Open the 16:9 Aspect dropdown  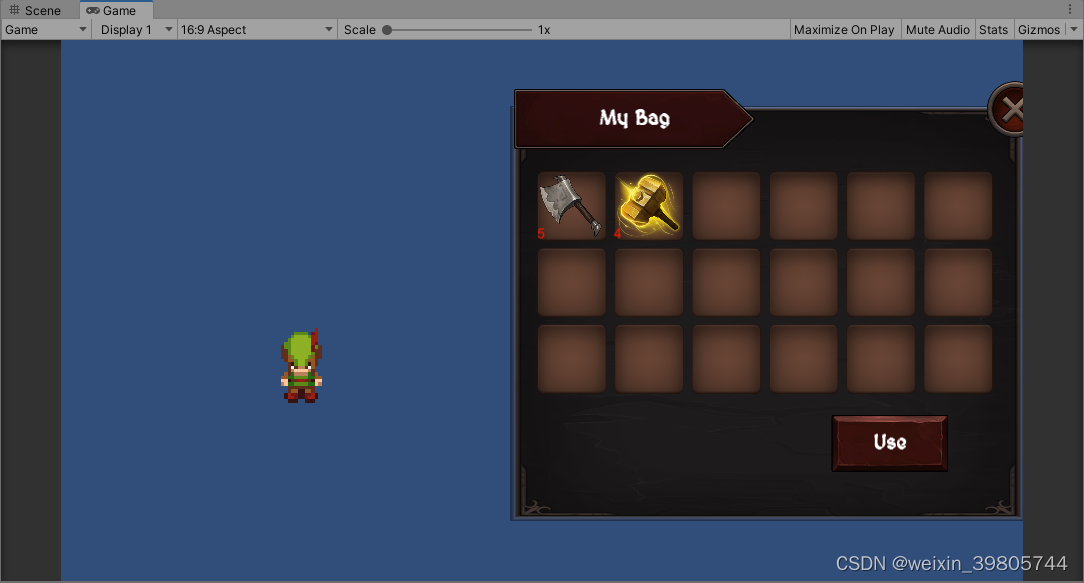click(x=256, y=30)
